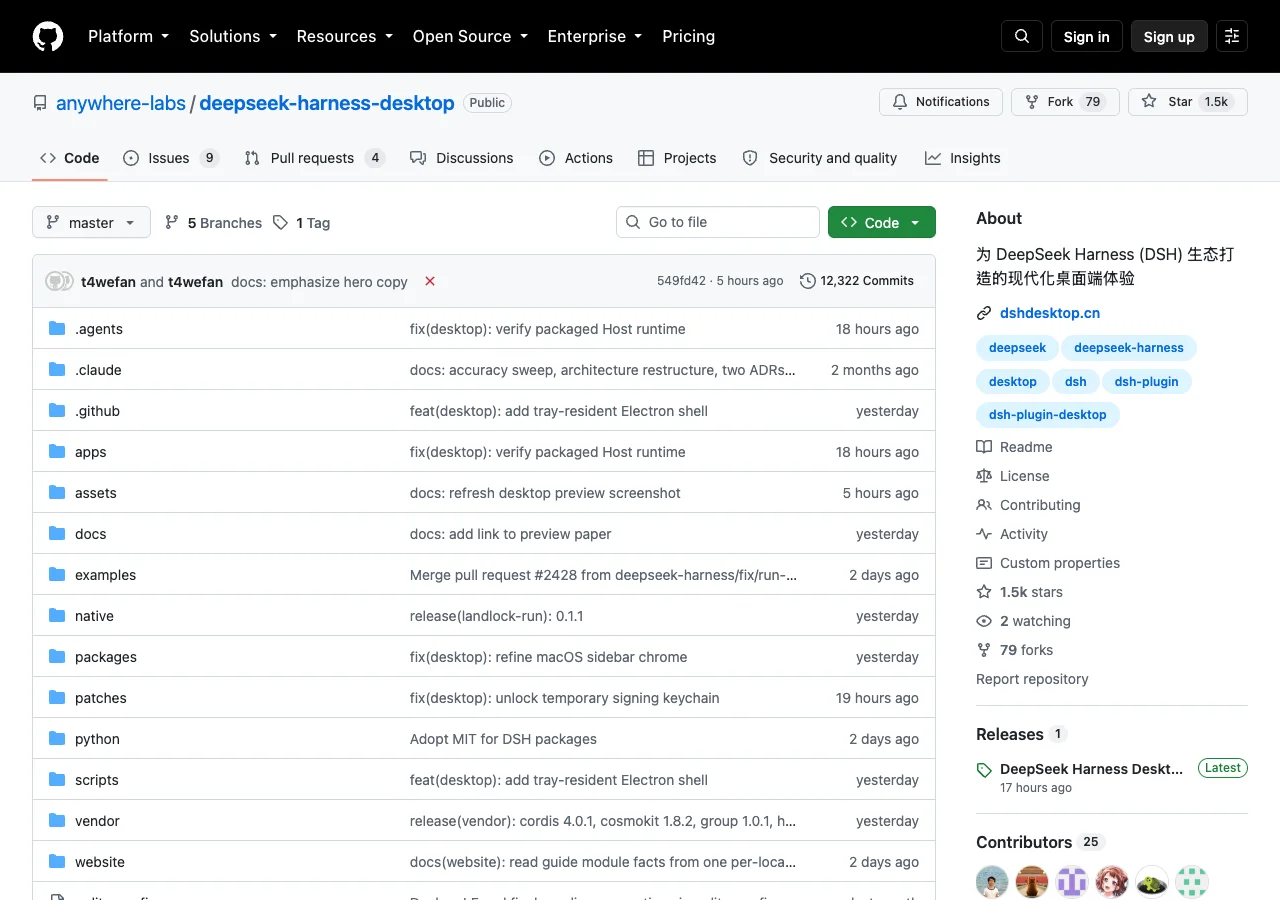
Task: Click the first contributor avatar
Action: coord(992,882)
